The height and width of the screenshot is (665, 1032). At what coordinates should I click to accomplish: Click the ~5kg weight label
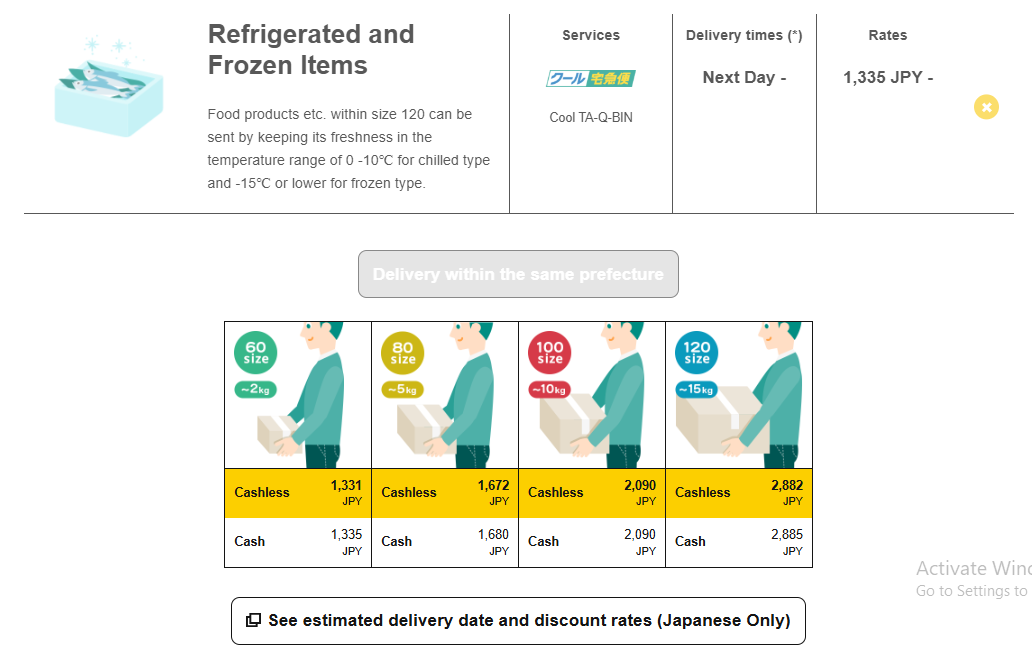tap(403, 390)
